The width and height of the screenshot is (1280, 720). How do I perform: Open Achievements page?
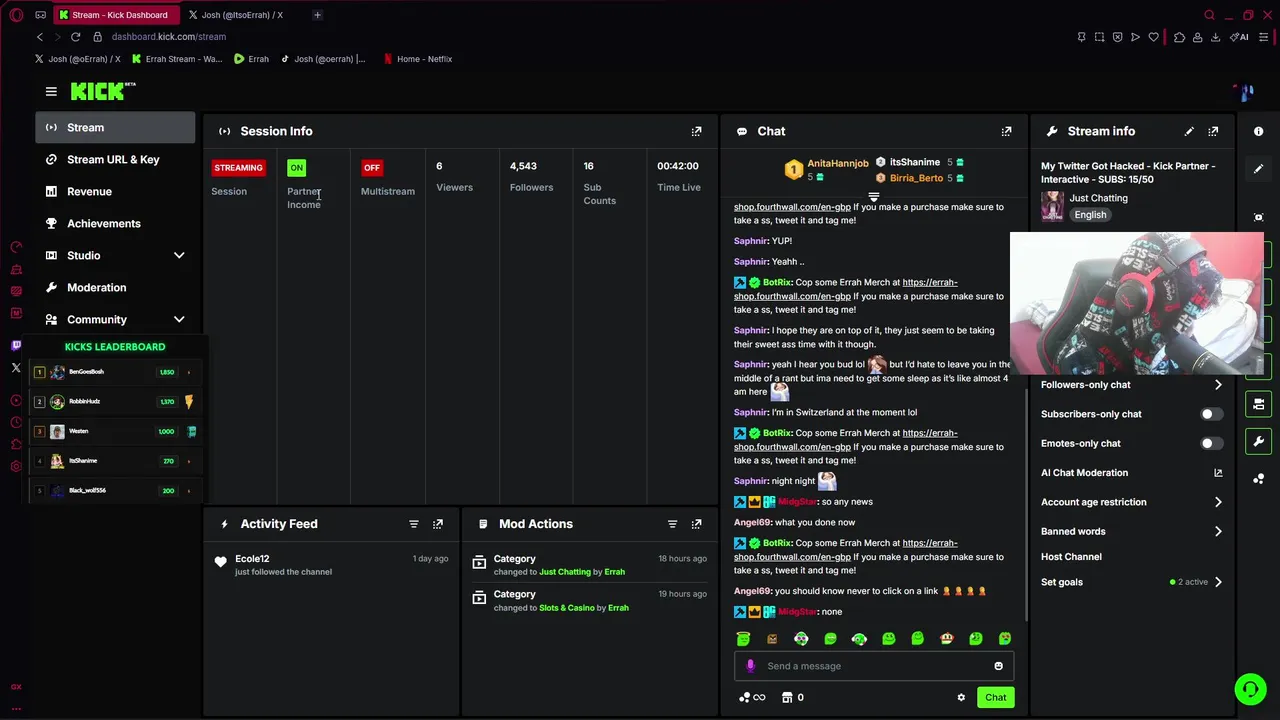click(x=116, y=224)
